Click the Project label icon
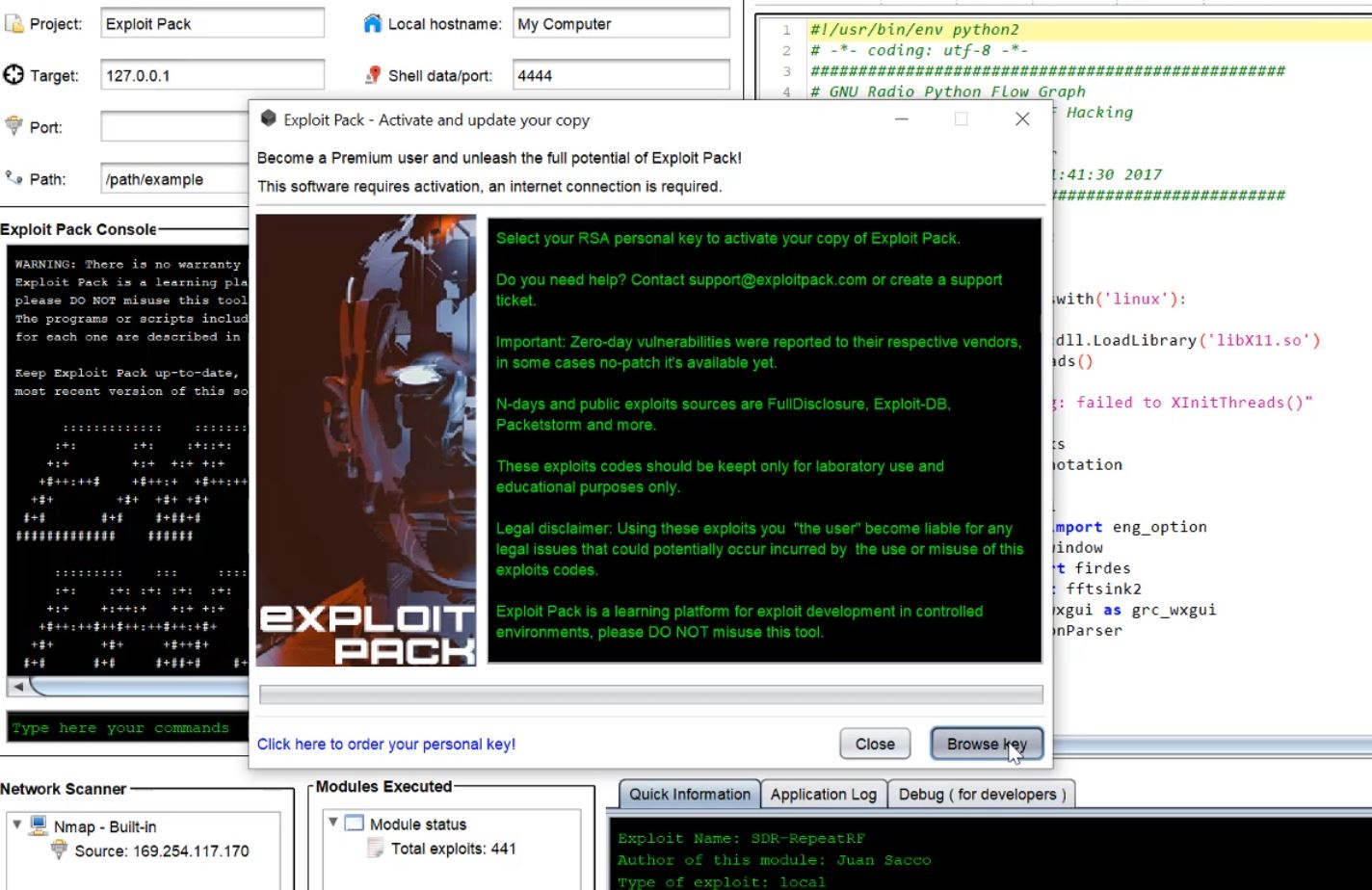 pos(13,24)
